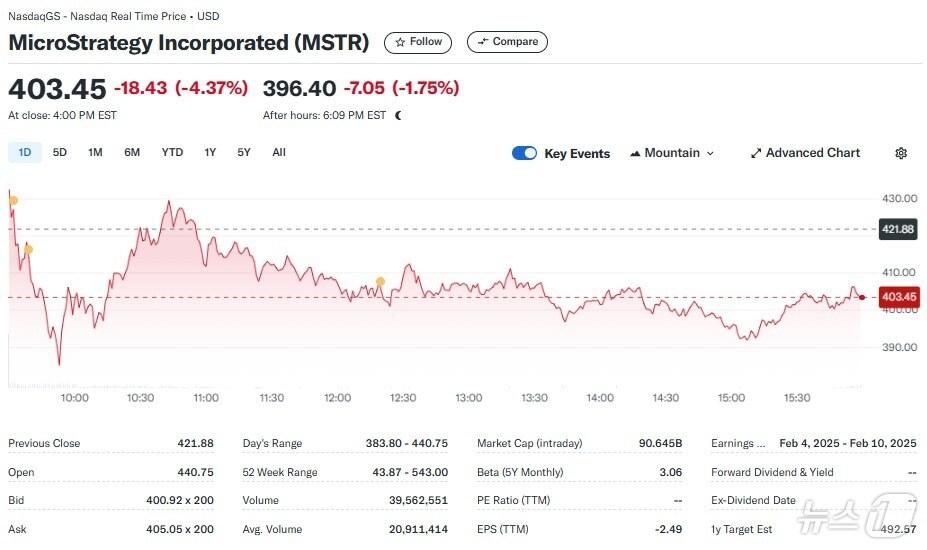This screenshot has height=550, width=927.
Task: Open the Mountain chart type dropdown
Action: pos(672,153)
